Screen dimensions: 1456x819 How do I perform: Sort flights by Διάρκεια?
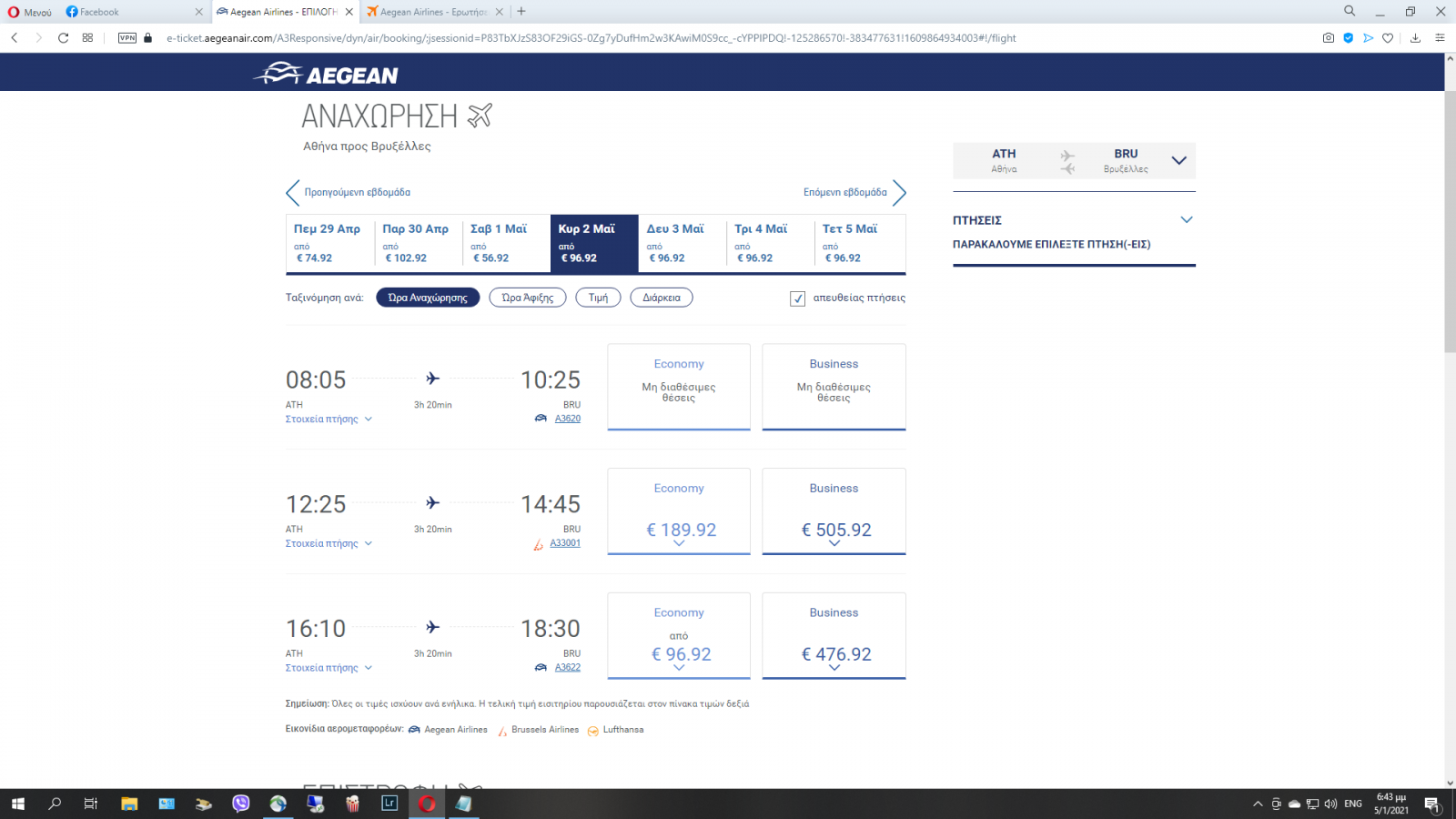coord(661,298)
